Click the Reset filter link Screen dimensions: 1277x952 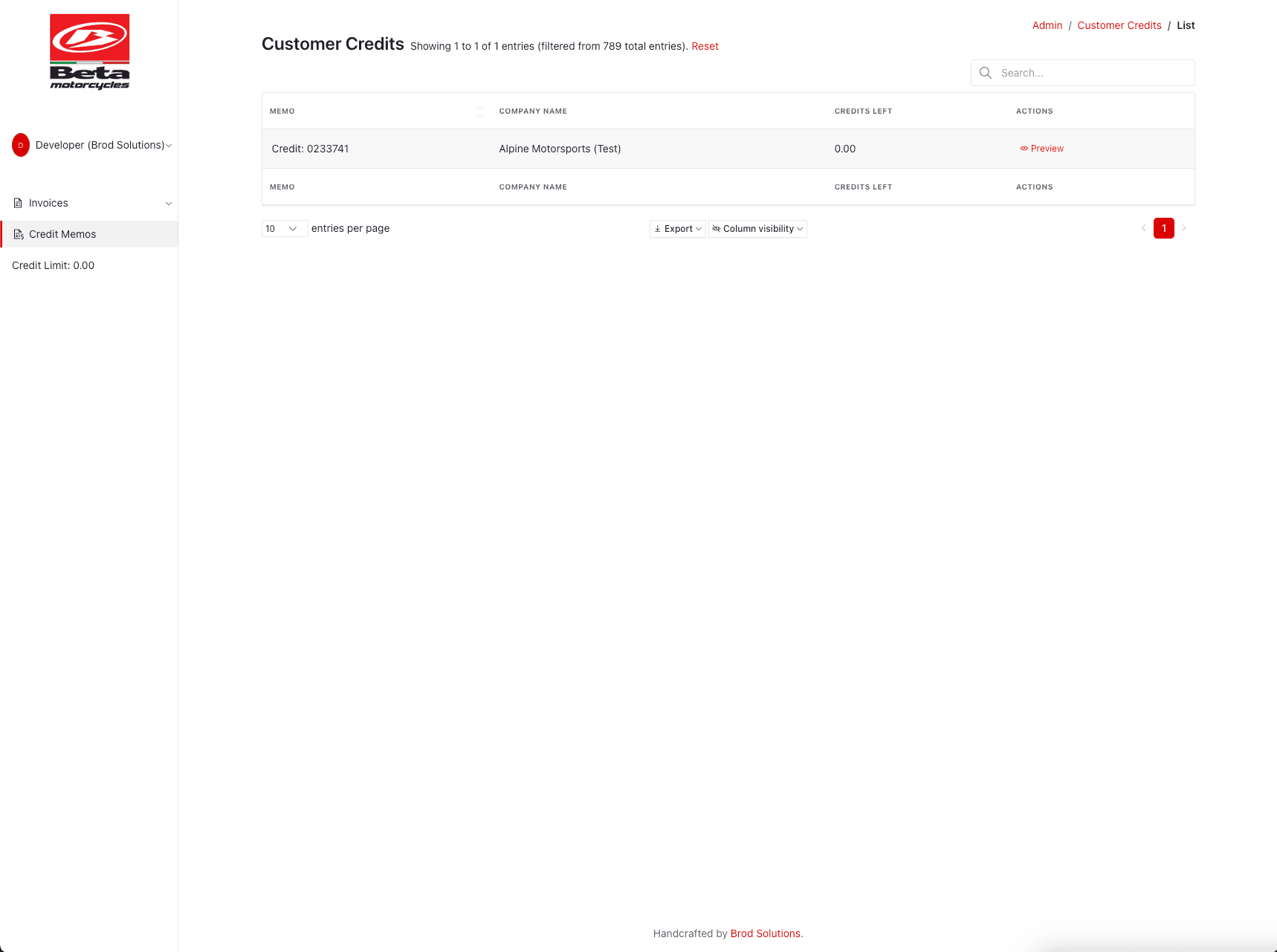[705, 45]
